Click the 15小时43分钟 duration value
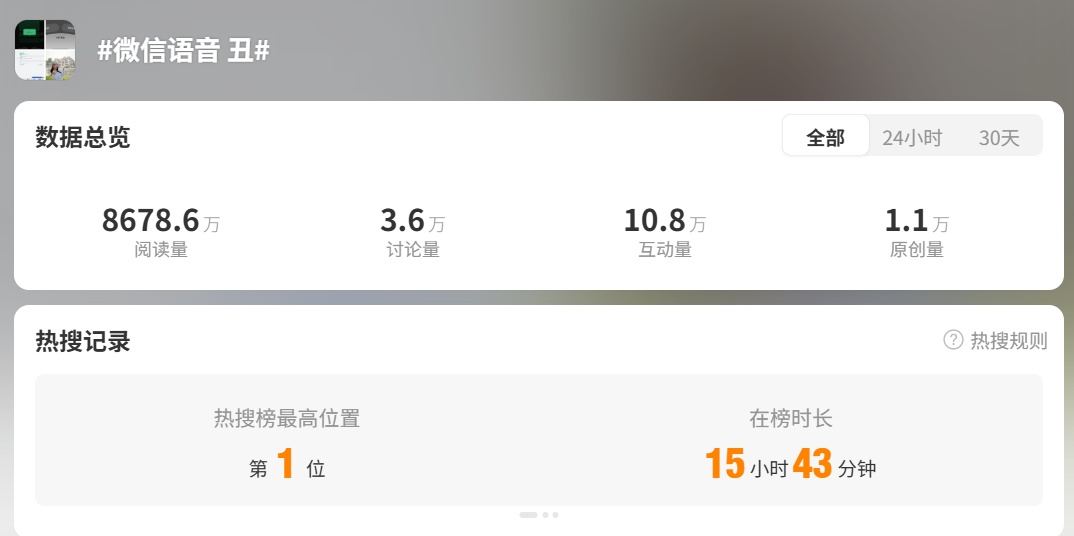This screenshot has width=1074, height=536. [x=790, y=465]
